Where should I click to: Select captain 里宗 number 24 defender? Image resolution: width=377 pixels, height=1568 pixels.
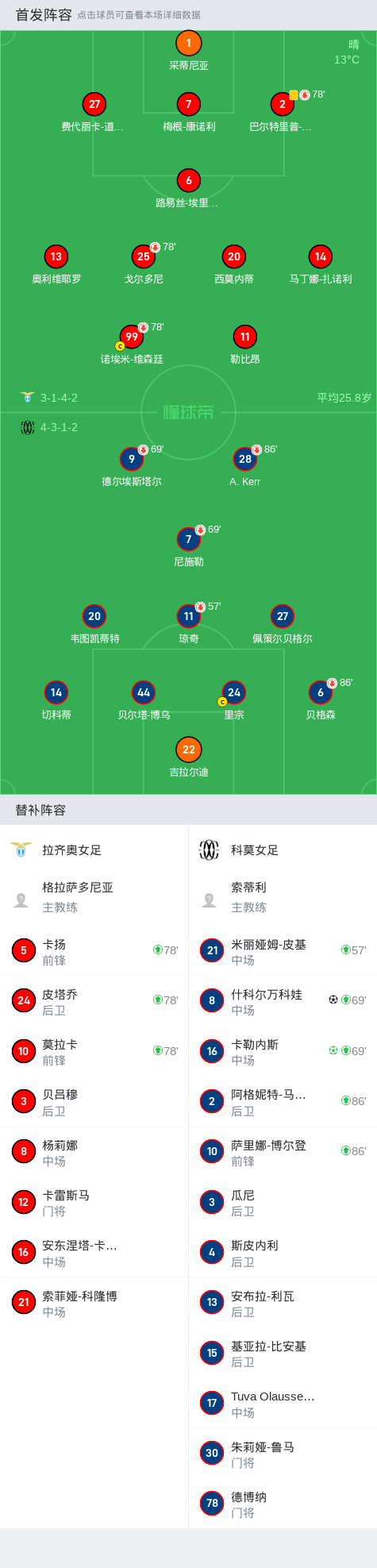coord(234,692)
